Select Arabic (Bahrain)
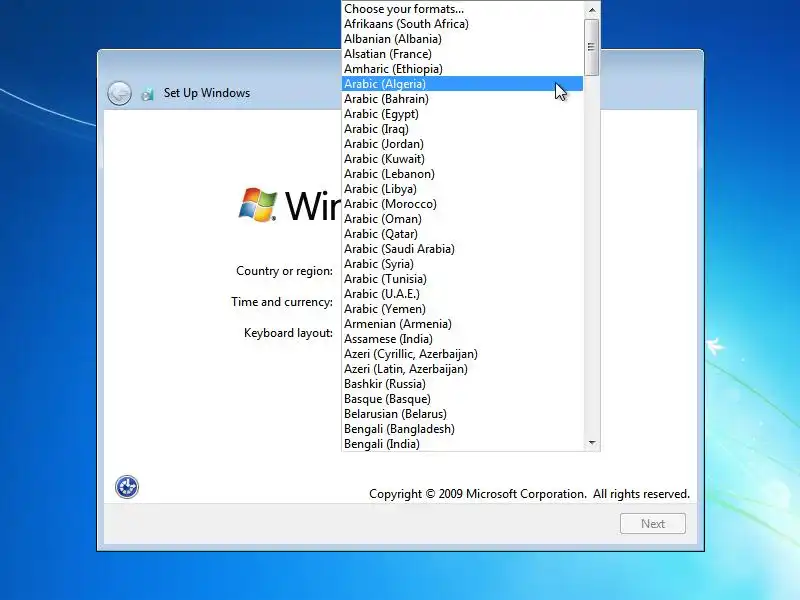This screenshot has height=600, width=800. tap(462, 99)
